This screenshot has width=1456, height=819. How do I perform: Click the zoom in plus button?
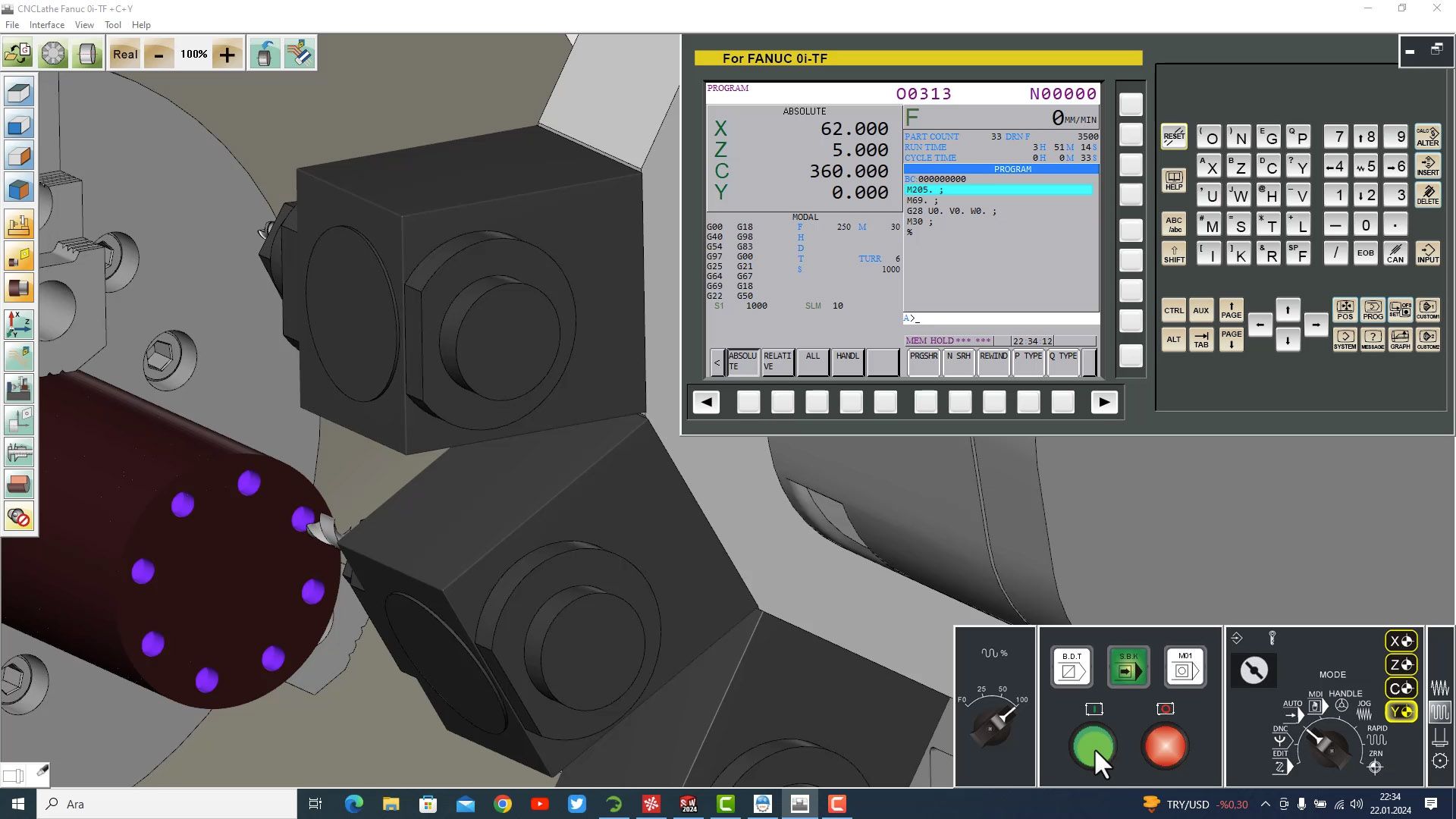pos(227,54)
